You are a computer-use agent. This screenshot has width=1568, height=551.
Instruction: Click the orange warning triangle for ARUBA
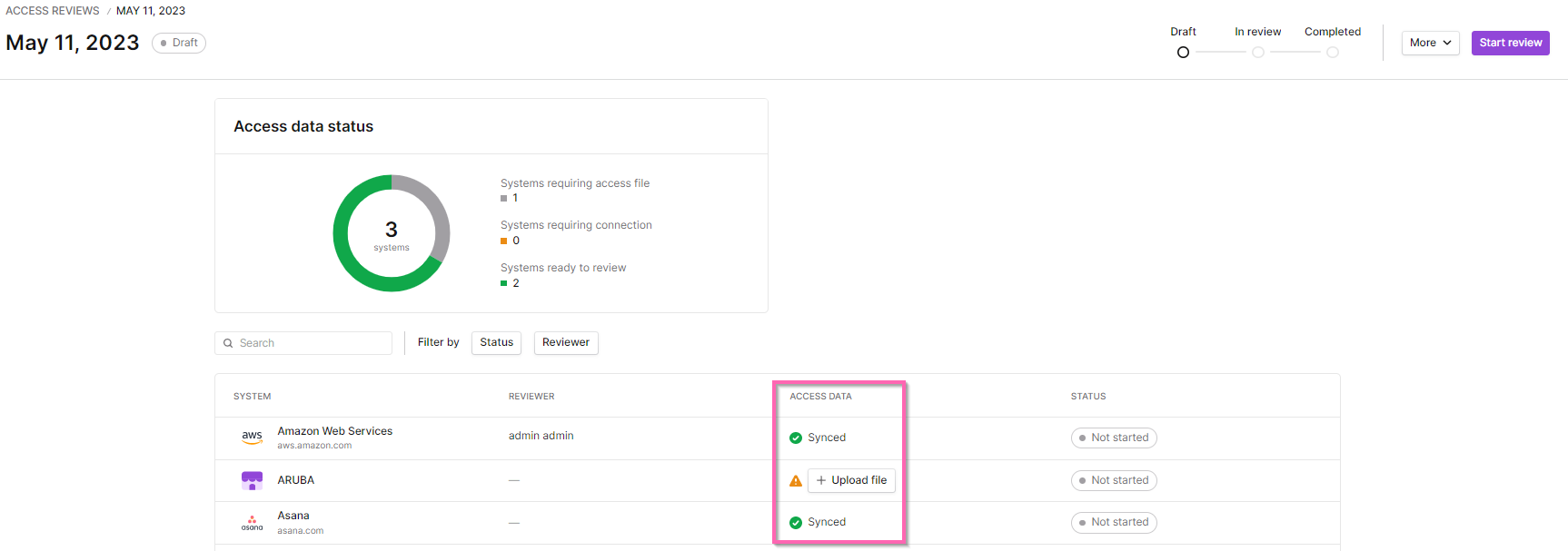coord(796,481)
